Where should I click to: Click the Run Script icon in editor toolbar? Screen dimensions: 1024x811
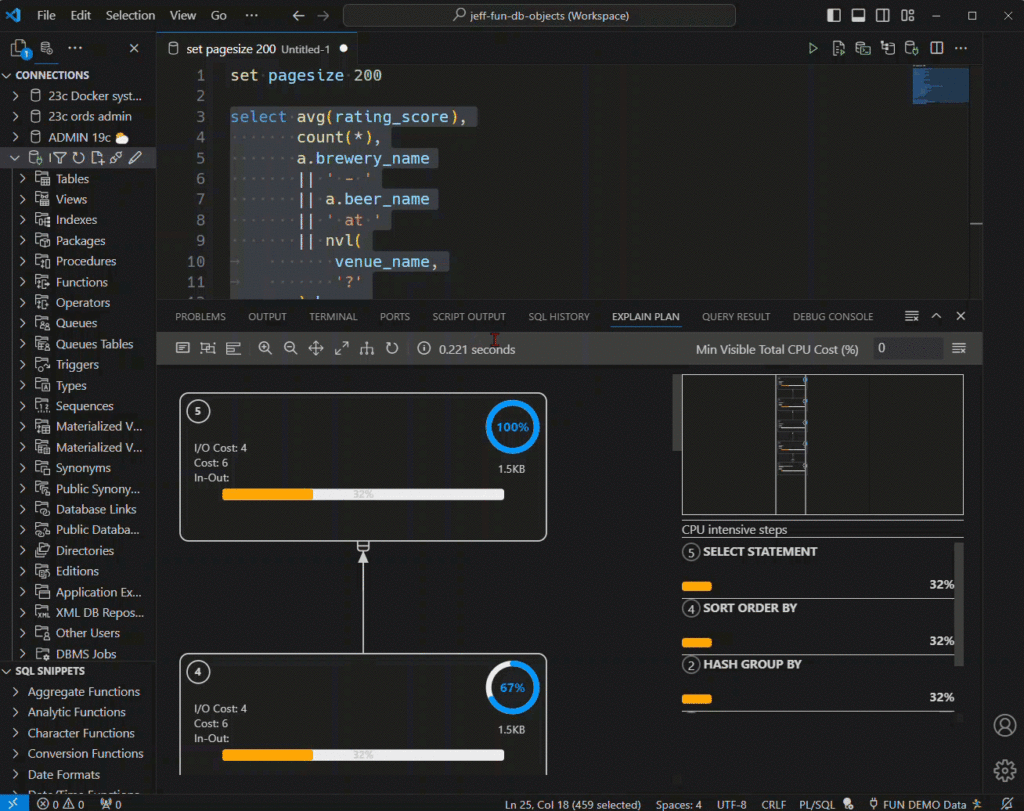point(838,48)
